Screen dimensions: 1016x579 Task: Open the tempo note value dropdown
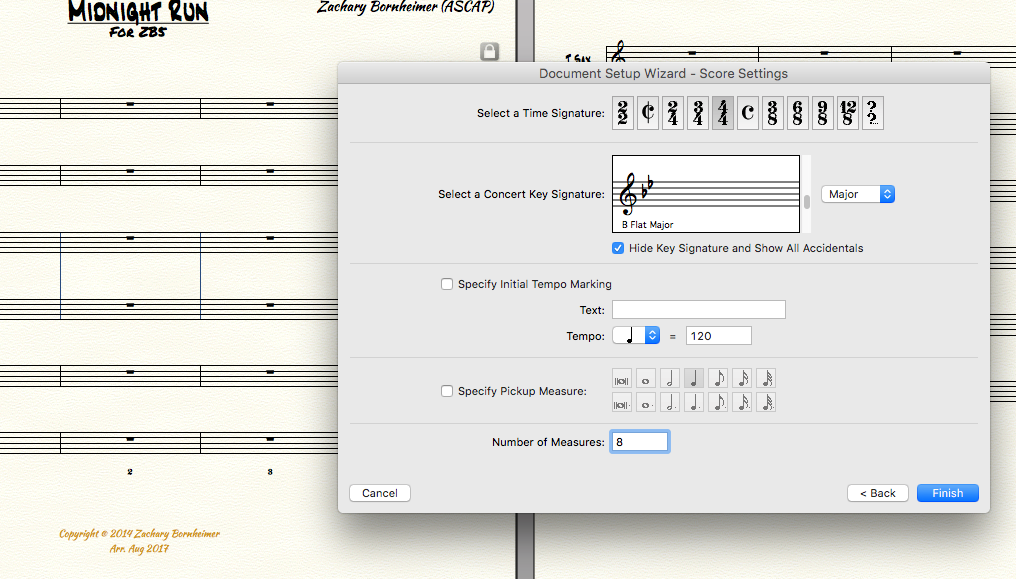pos(636,336)
